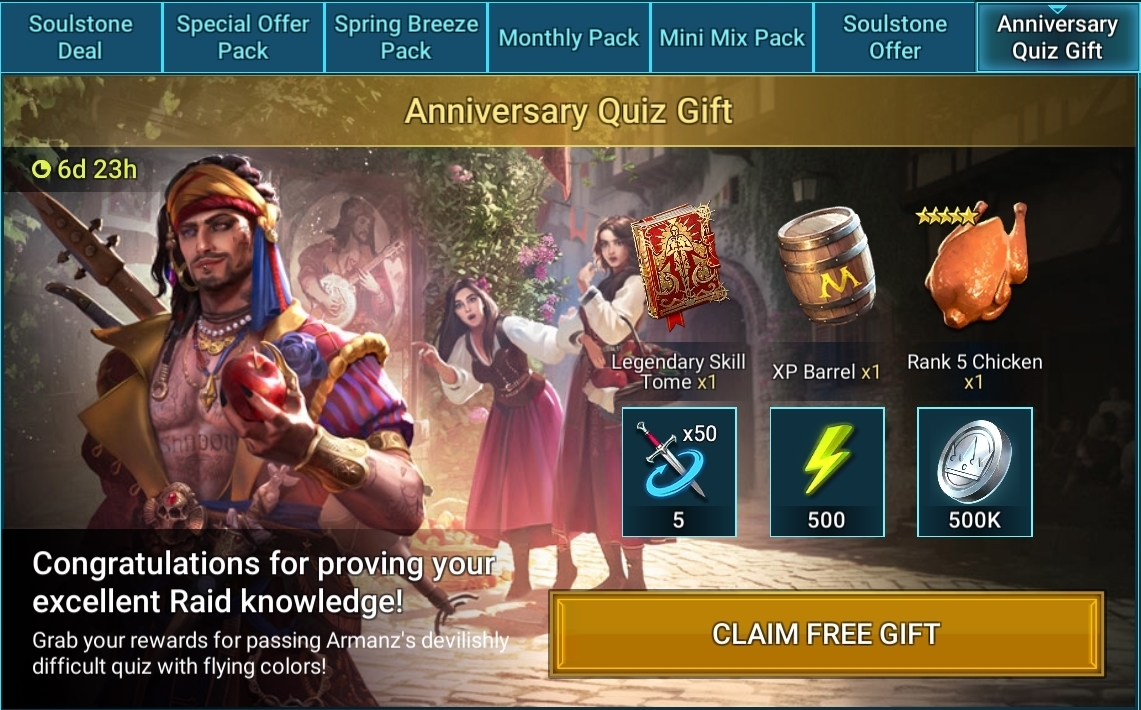Image resolution: width=1141 pixels, height=710 pixels.
Task: Tap the clock icon beside 6d 23h
Action: 41,169
